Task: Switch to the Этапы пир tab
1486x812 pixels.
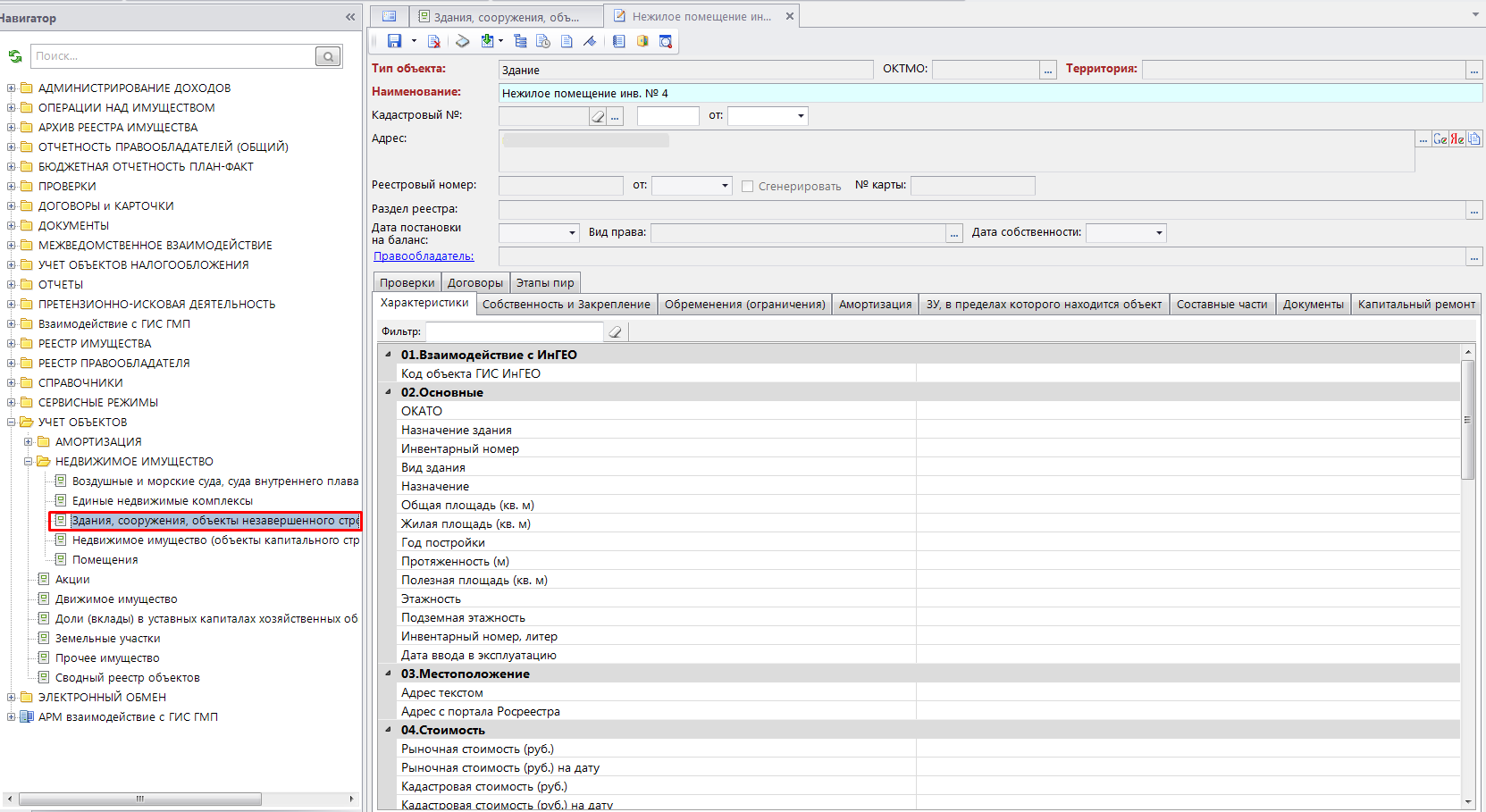Action: [x=545, y=282]
